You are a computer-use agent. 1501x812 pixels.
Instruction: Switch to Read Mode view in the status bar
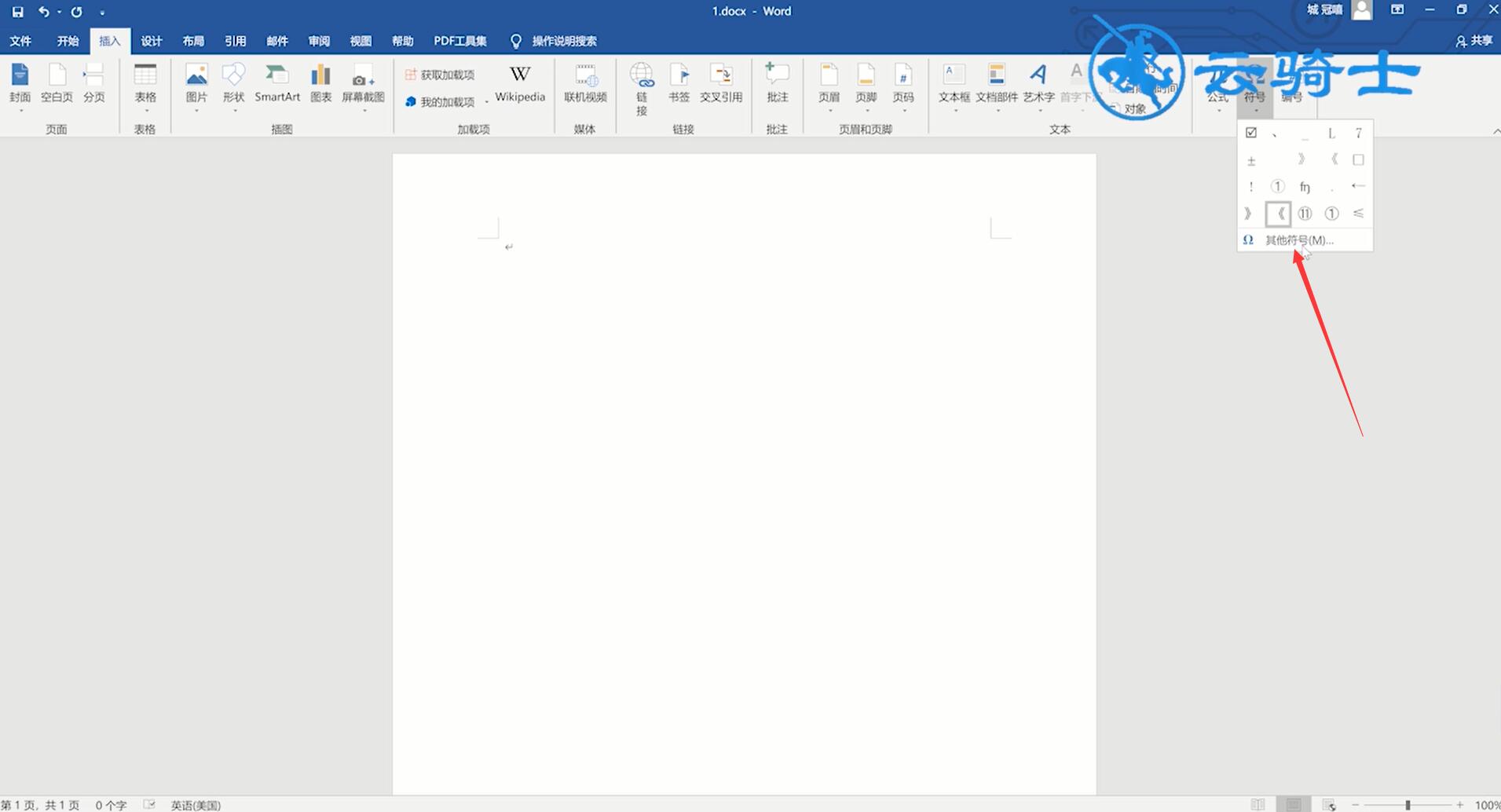coord(1258,804)
